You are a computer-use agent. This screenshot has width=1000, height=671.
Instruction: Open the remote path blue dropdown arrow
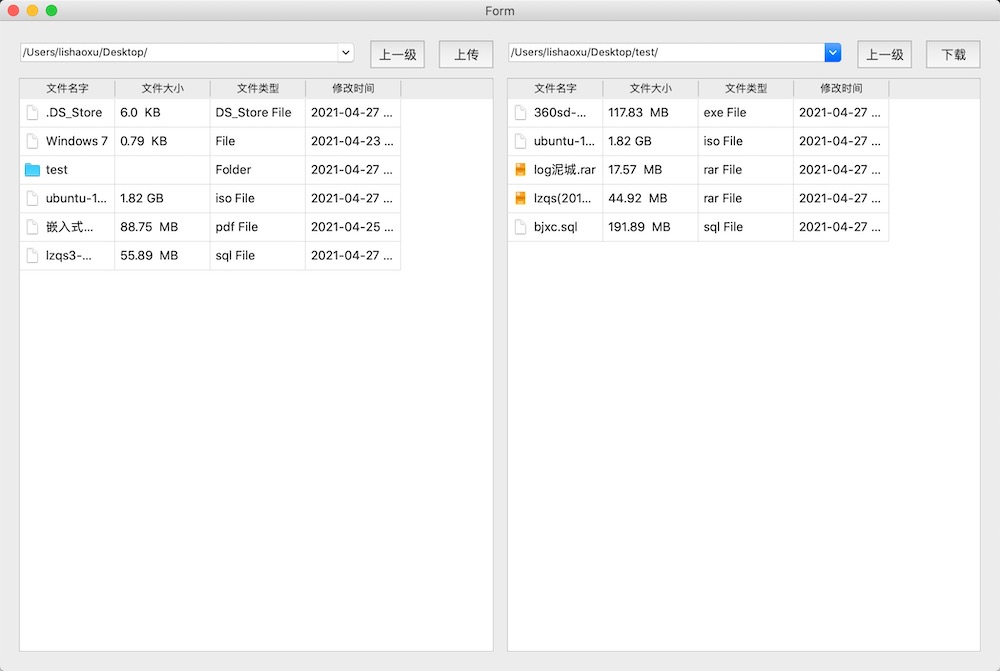click(x=832, y=52)
